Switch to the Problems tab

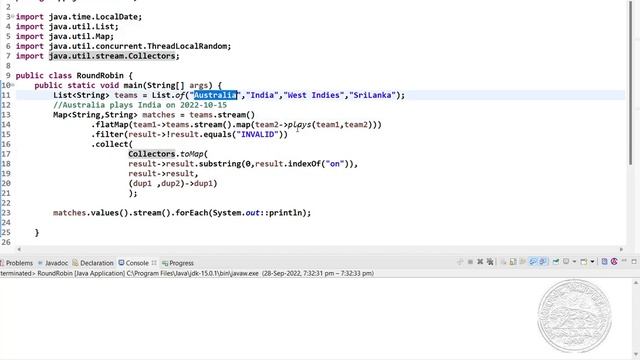click(x=16, y=263)
